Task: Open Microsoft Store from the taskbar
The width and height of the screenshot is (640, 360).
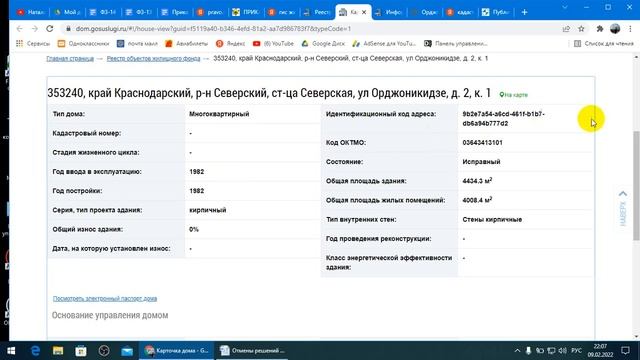Action: pos(81,351)
